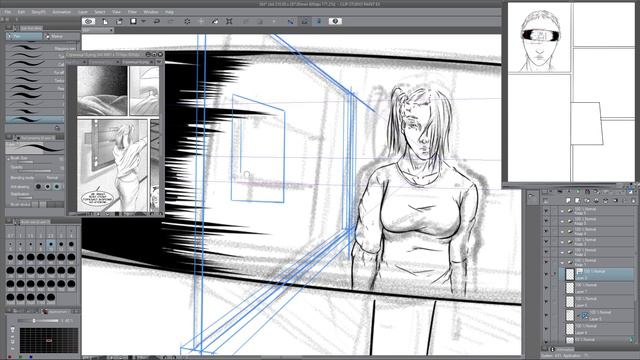Open the Window menu
Screen dimensions: 640x360
[x=151, y=12]
